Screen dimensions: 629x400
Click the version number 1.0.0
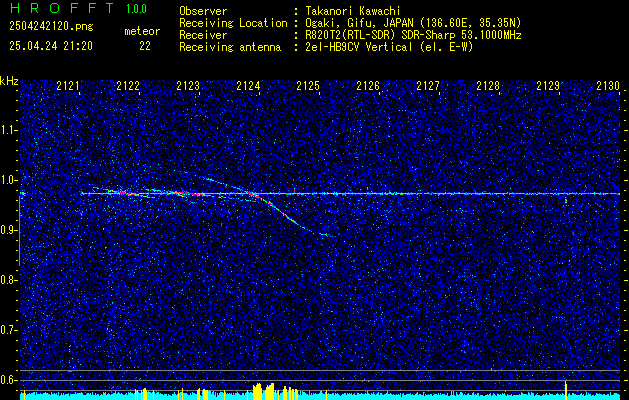coord(136,9)
